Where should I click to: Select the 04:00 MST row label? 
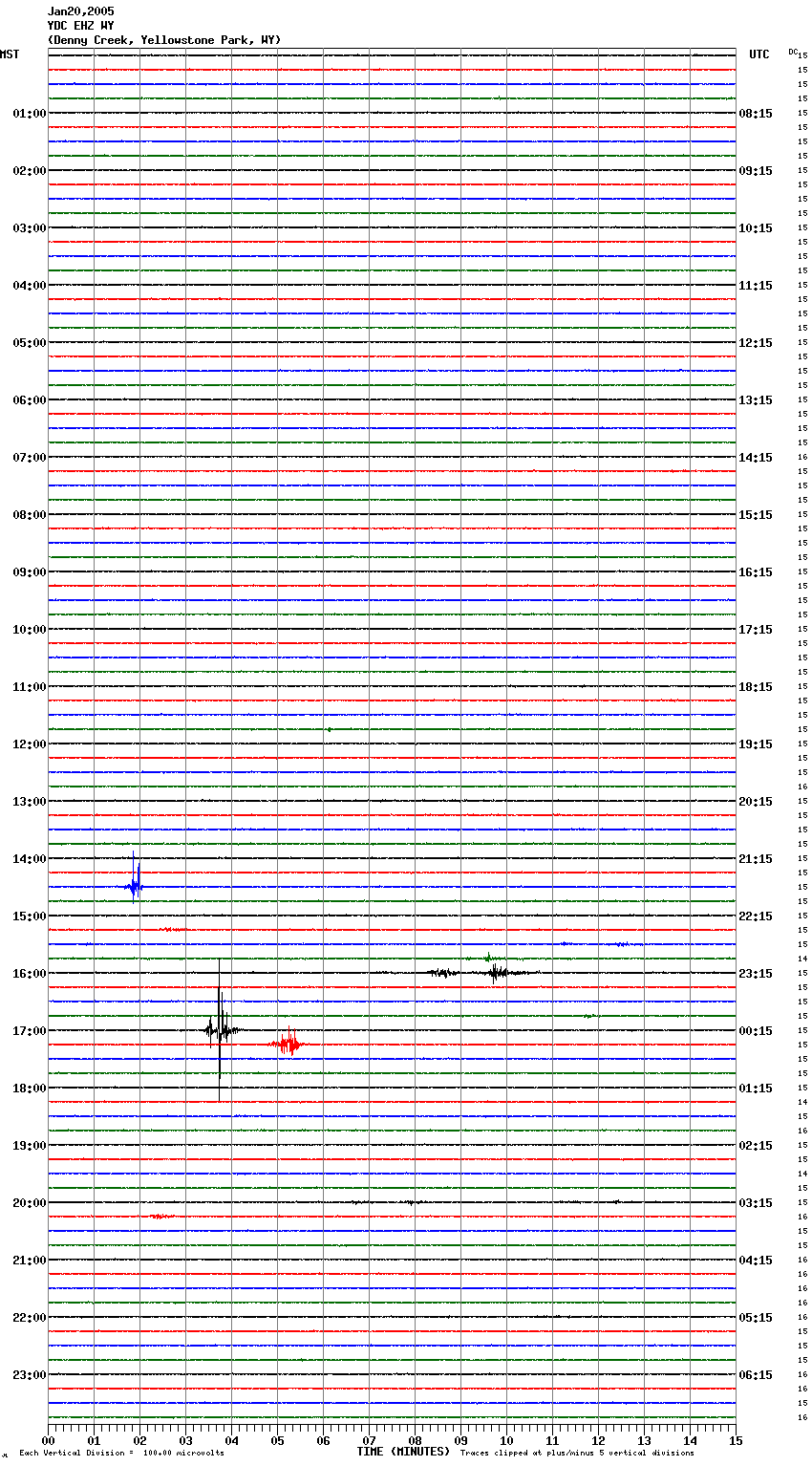pyautogui.click(x=29, y=286)
